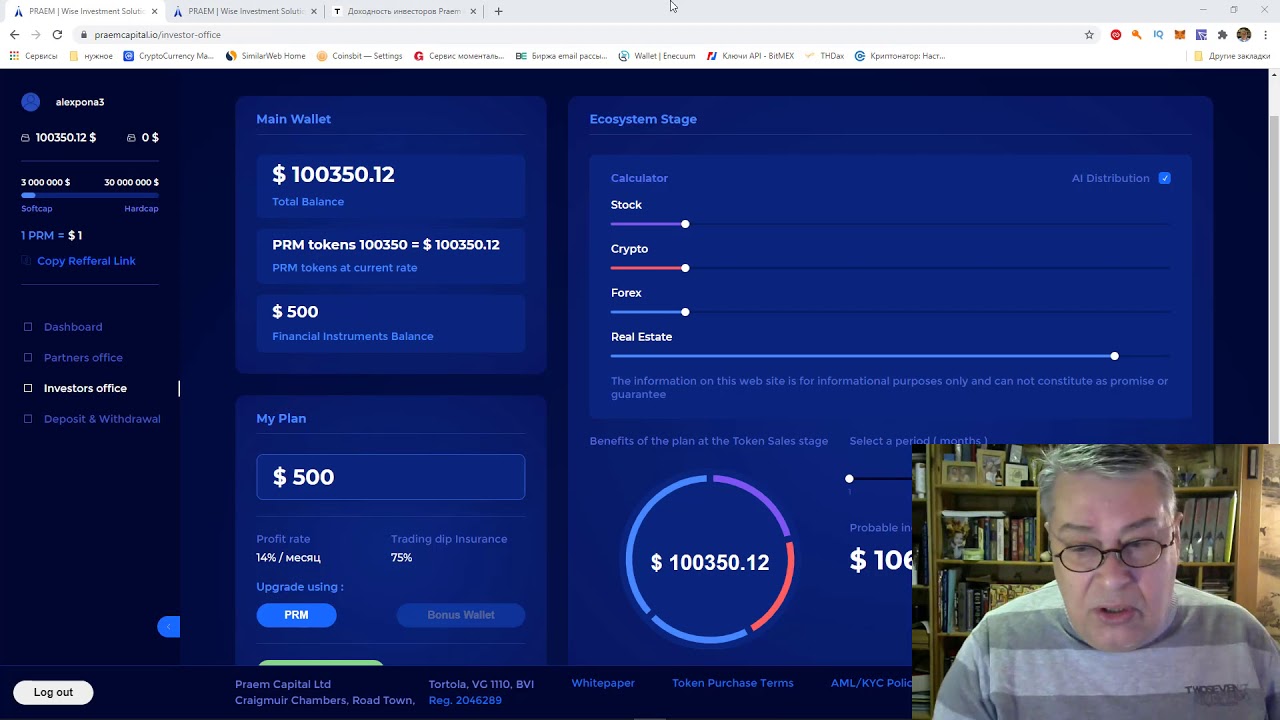Click the Real Estate slider handle
This screenshot has height=720, width=1280.
1114,356
